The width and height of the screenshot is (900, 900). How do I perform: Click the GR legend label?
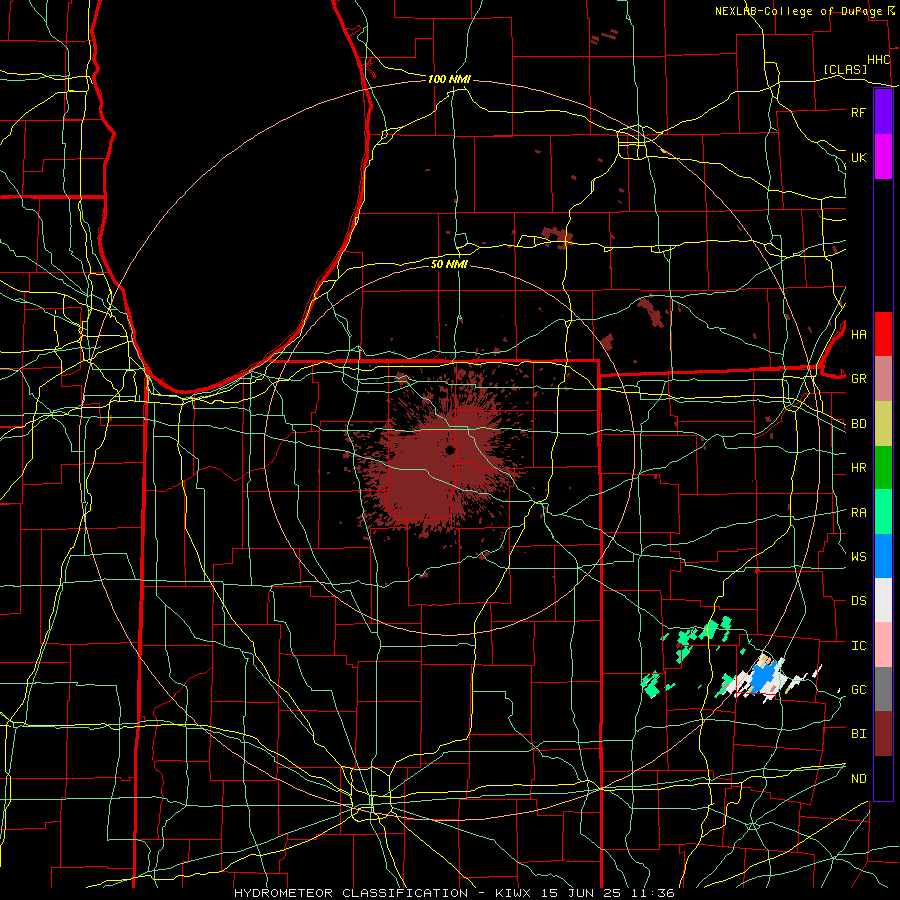858,379
